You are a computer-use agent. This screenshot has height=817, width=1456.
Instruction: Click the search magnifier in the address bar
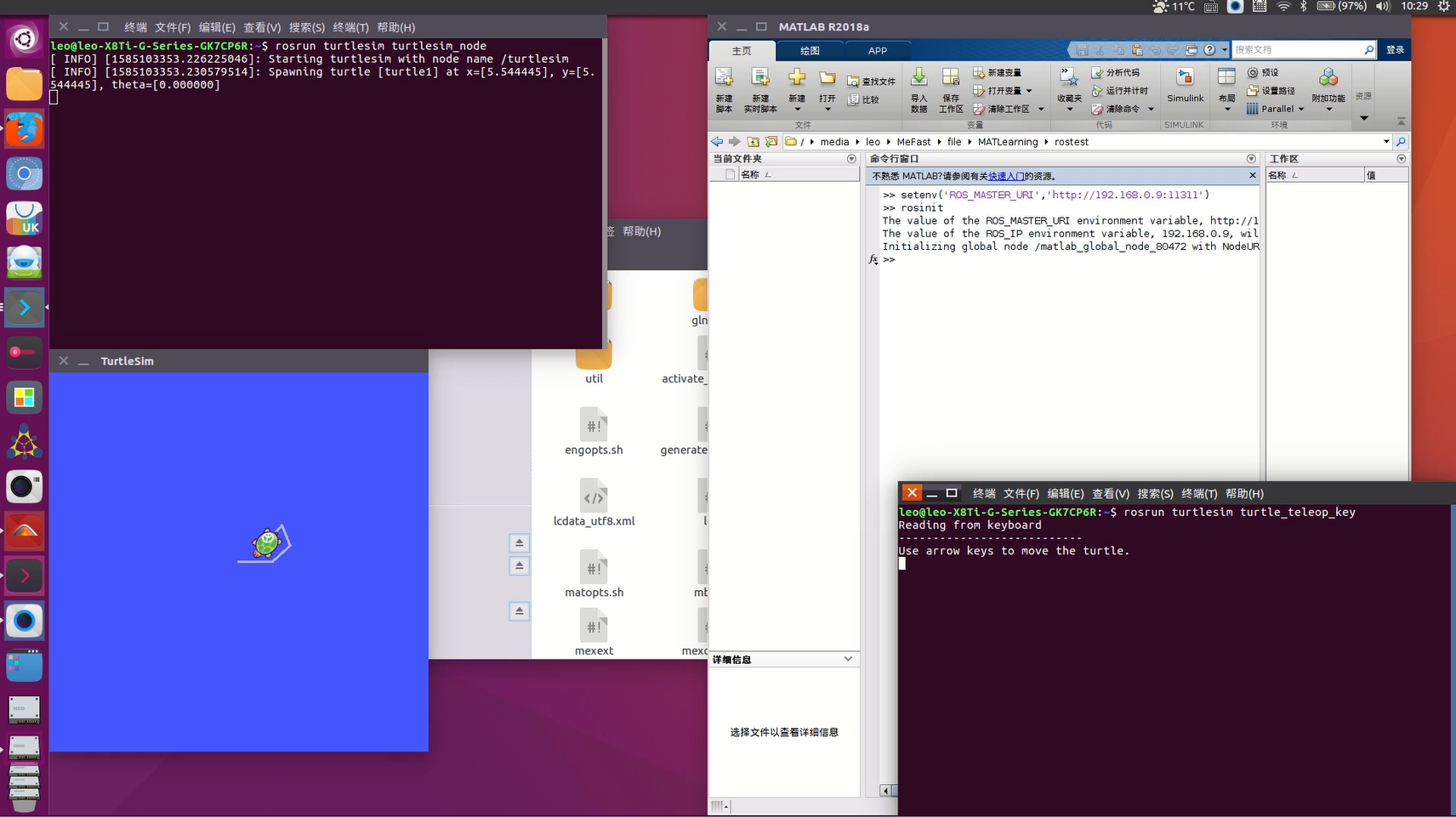click(x=1401, y=142)
